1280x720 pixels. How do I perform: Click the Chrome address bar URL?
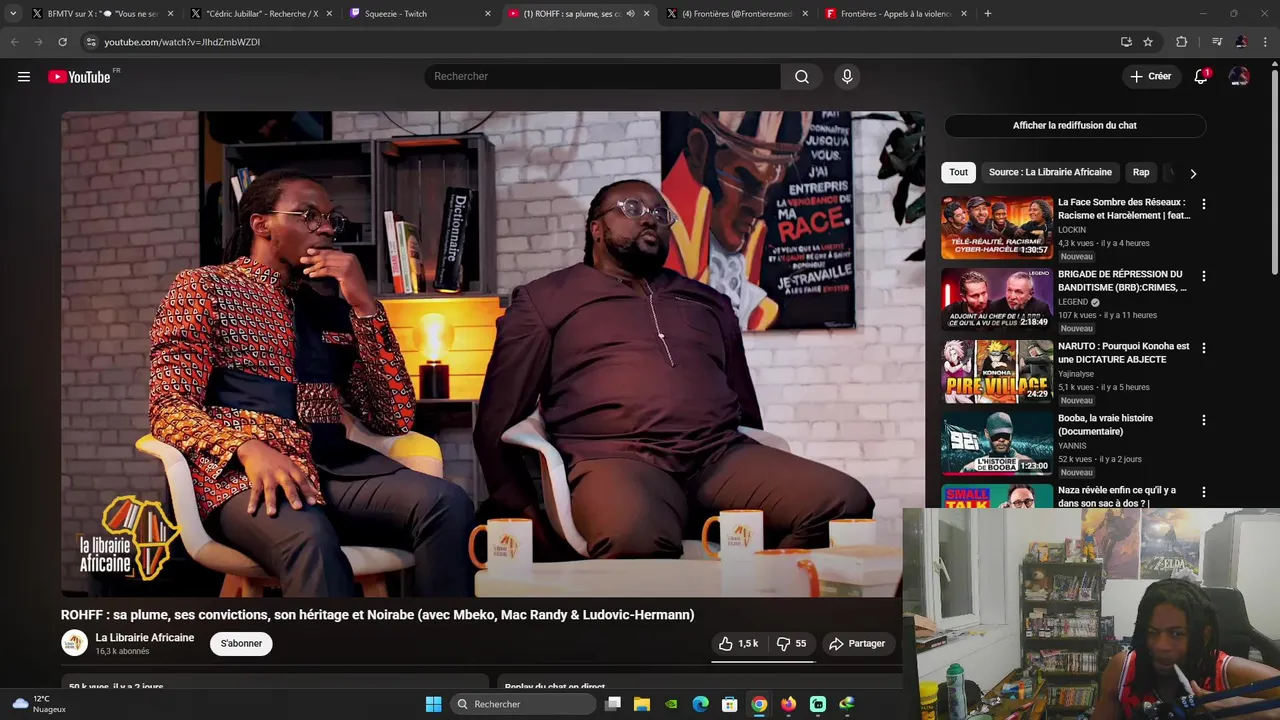click(x=182, y=42)
